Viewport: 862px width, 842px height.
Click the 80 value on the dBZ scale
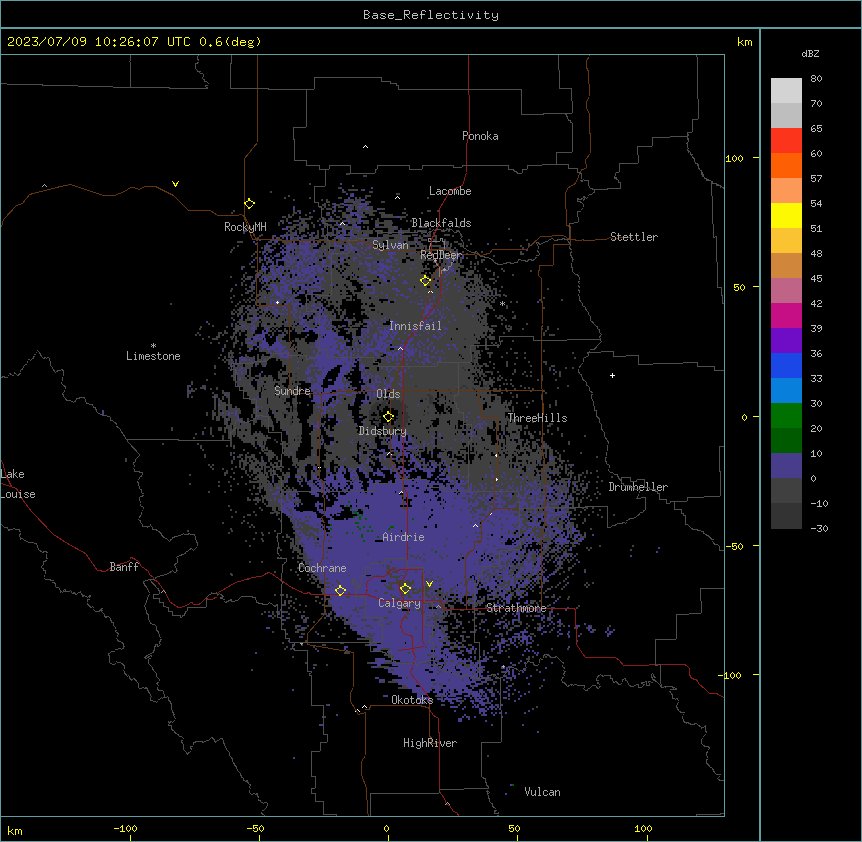[816, 79]
